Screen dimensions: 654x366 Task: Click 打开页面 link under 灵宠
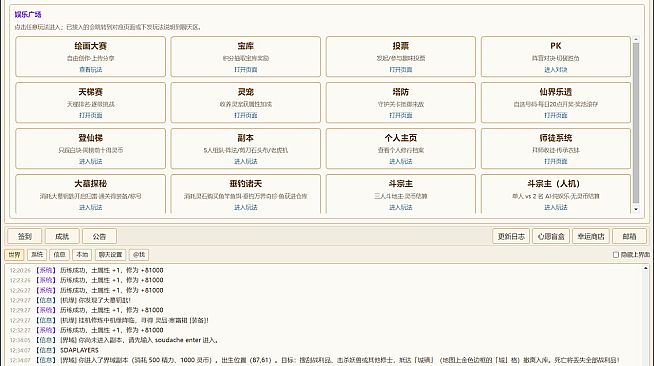pos(246,115)
